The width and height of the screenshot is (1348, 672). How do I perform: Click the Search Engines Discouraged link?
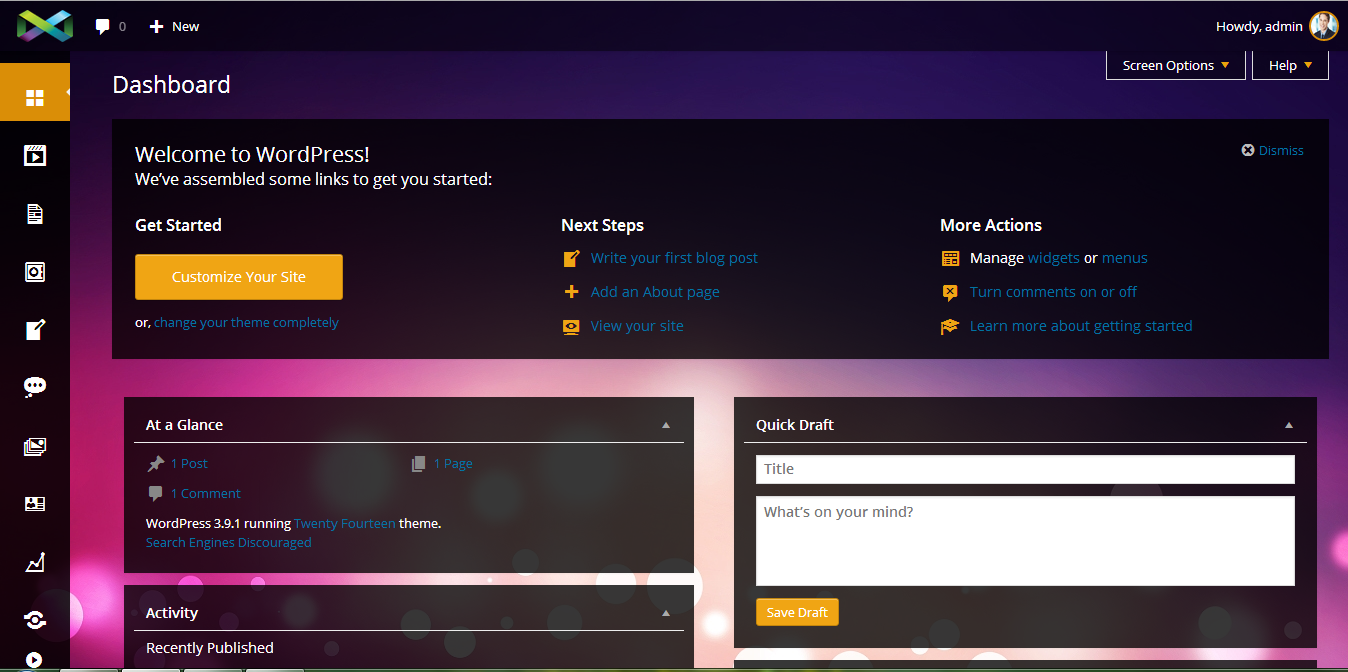pyautogui.click(x=229, y=542)
